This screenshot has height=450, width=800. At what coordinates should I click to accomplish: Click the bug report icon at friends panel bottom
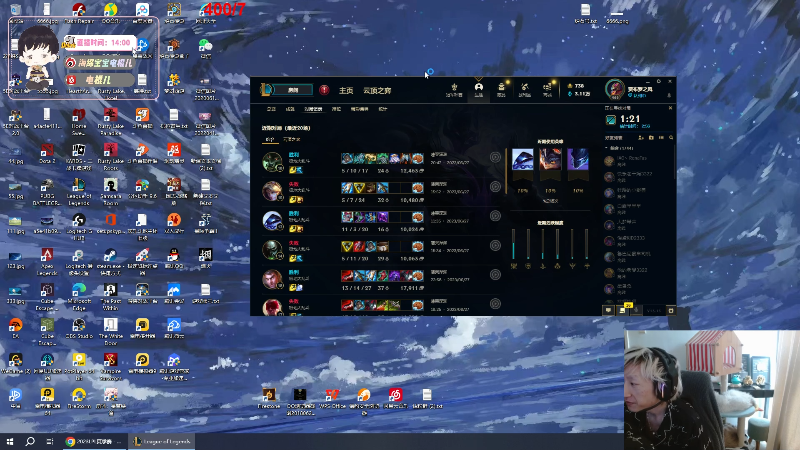pyautogui.click(x=671, y=310)
